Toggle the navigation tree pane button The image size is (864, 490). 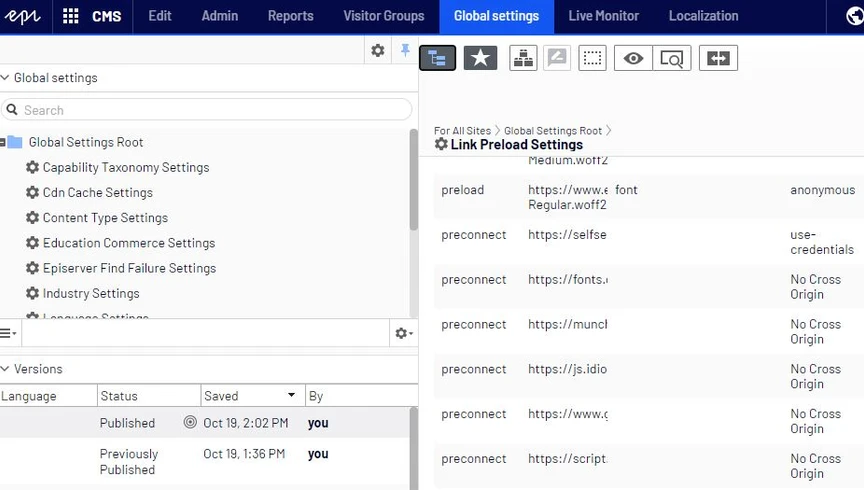[x=438, y=58]
